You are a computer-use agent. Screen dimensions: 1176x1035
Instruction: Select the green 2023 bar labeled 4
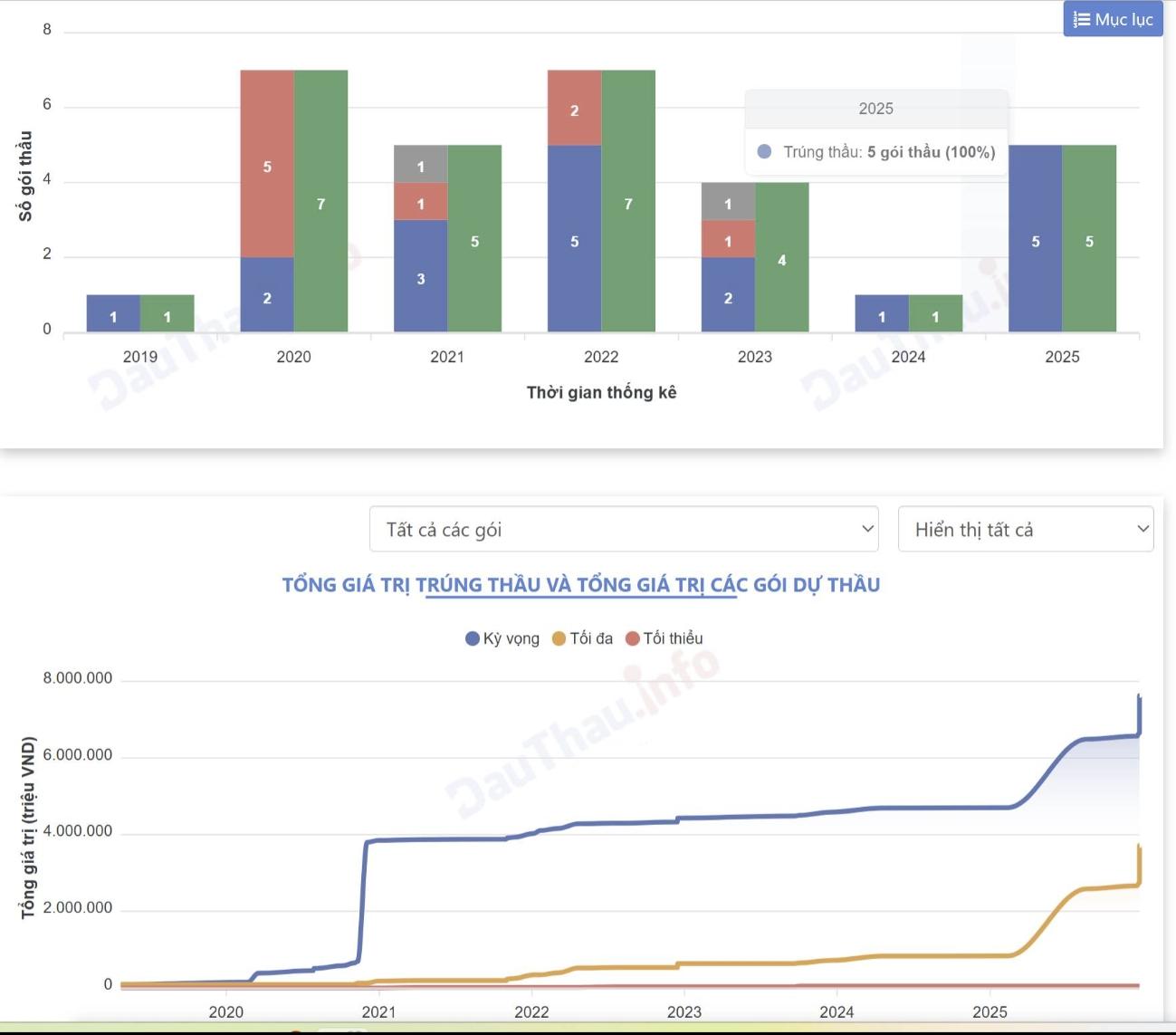pyautogui.click(x=782, y=257)
